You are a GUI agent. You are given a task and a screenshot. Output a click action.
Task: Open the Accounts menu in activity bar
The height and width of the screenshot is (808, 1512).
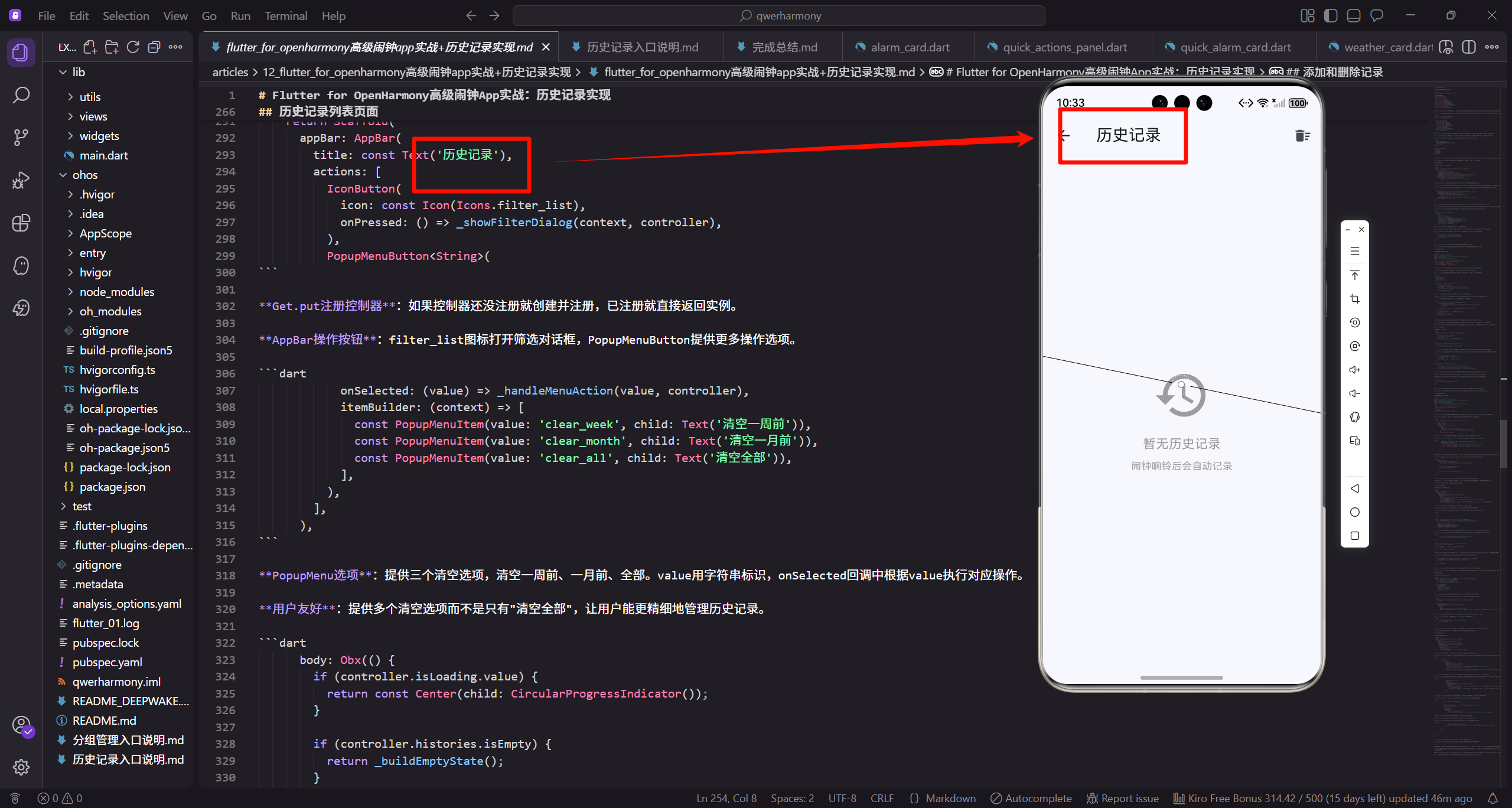click(21, 725)
